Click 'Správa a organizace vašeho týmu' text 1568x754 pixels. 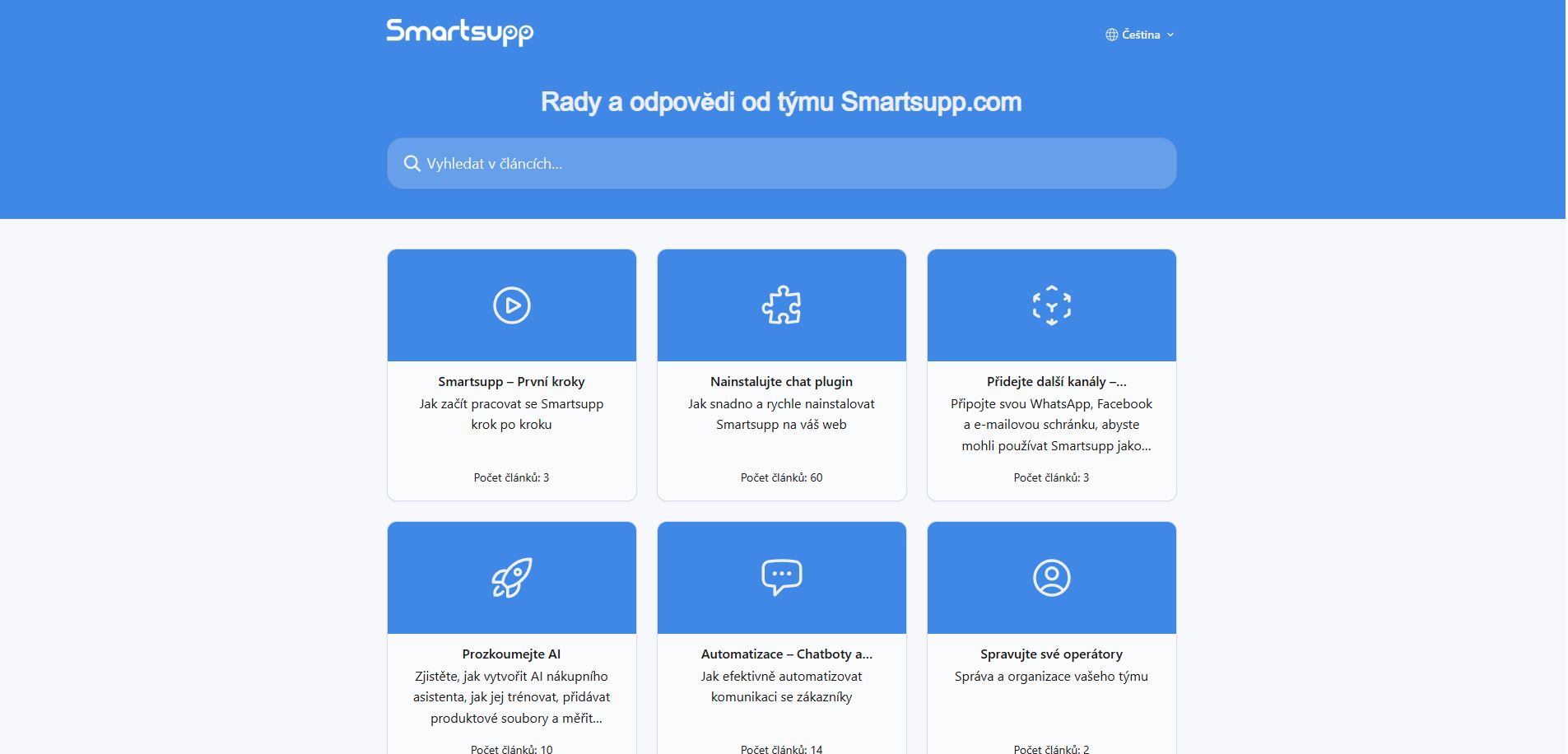(1051, 677)
